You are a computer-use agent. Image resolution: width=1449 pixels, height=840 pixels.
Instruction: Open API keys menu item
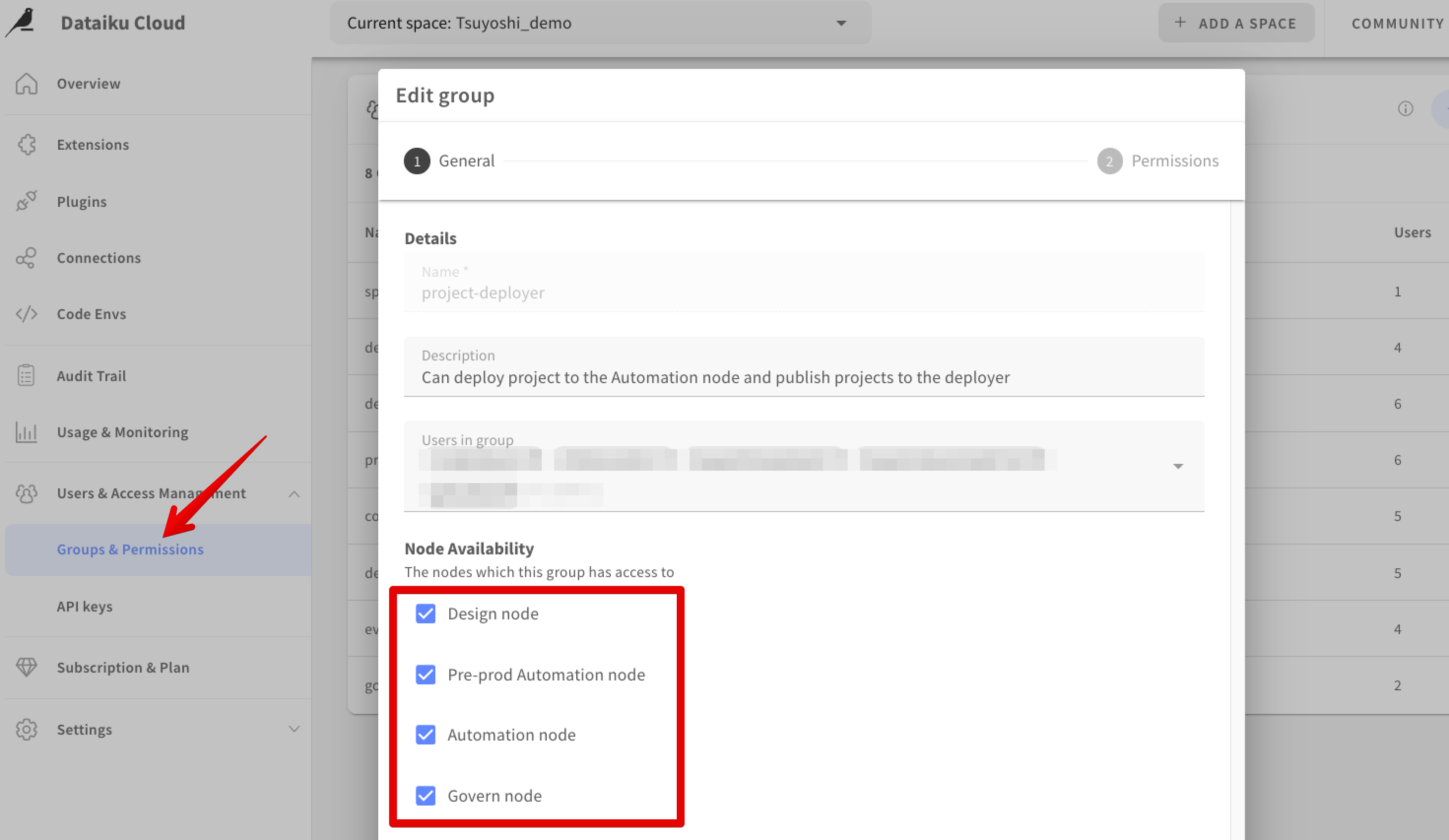(85, 607)
